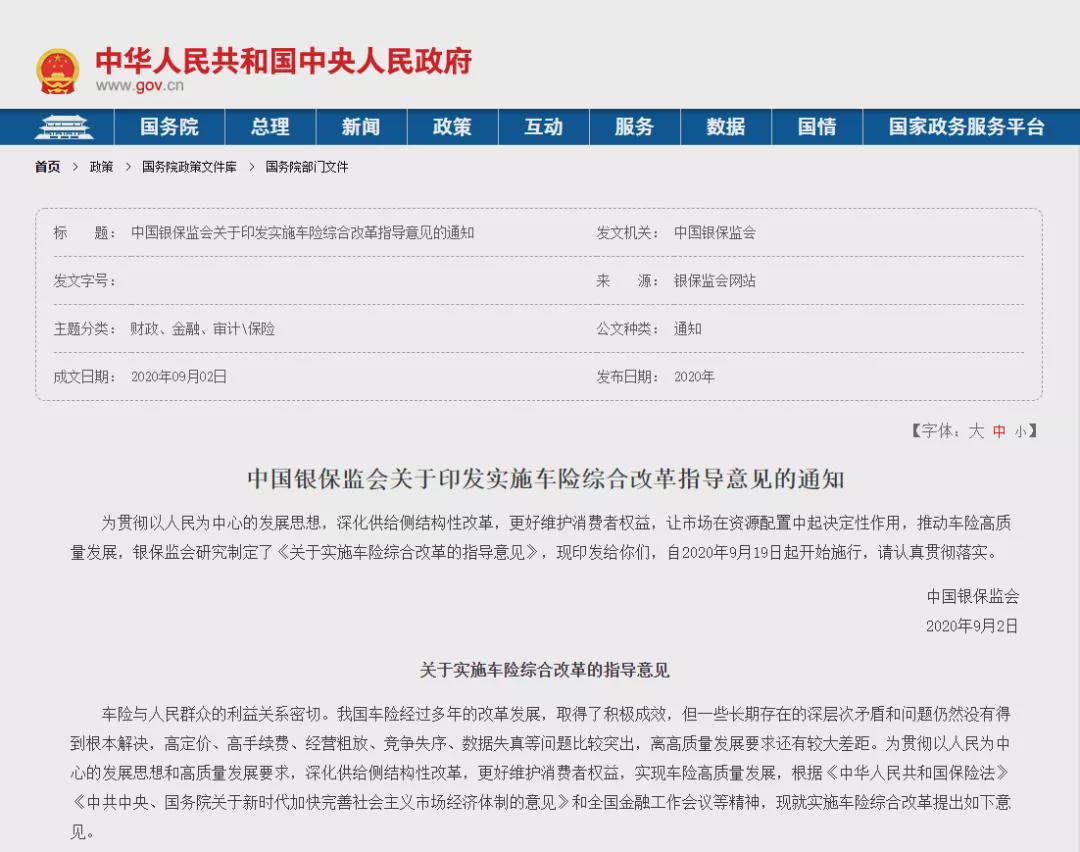Click the topic category 财政、金融、审计\保险
1080x852 pixels.
point(202,329)
